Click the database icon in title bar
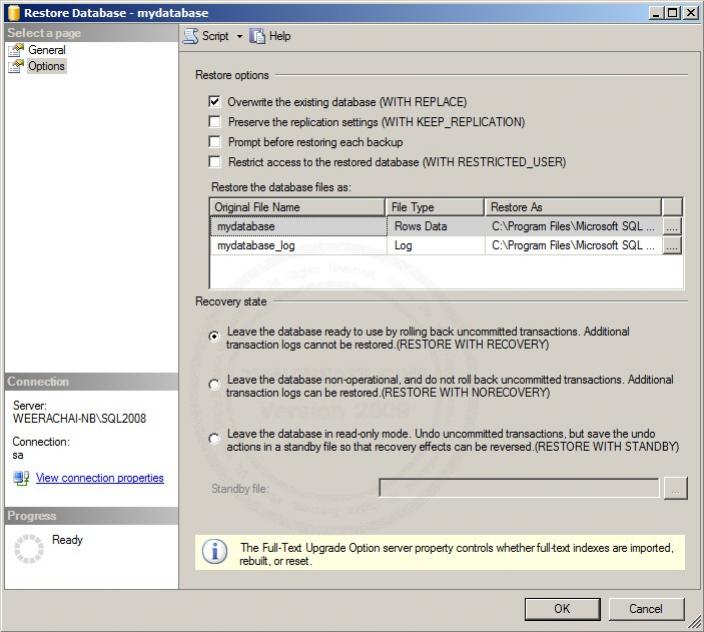704x632 pixels. pos(14,13)
